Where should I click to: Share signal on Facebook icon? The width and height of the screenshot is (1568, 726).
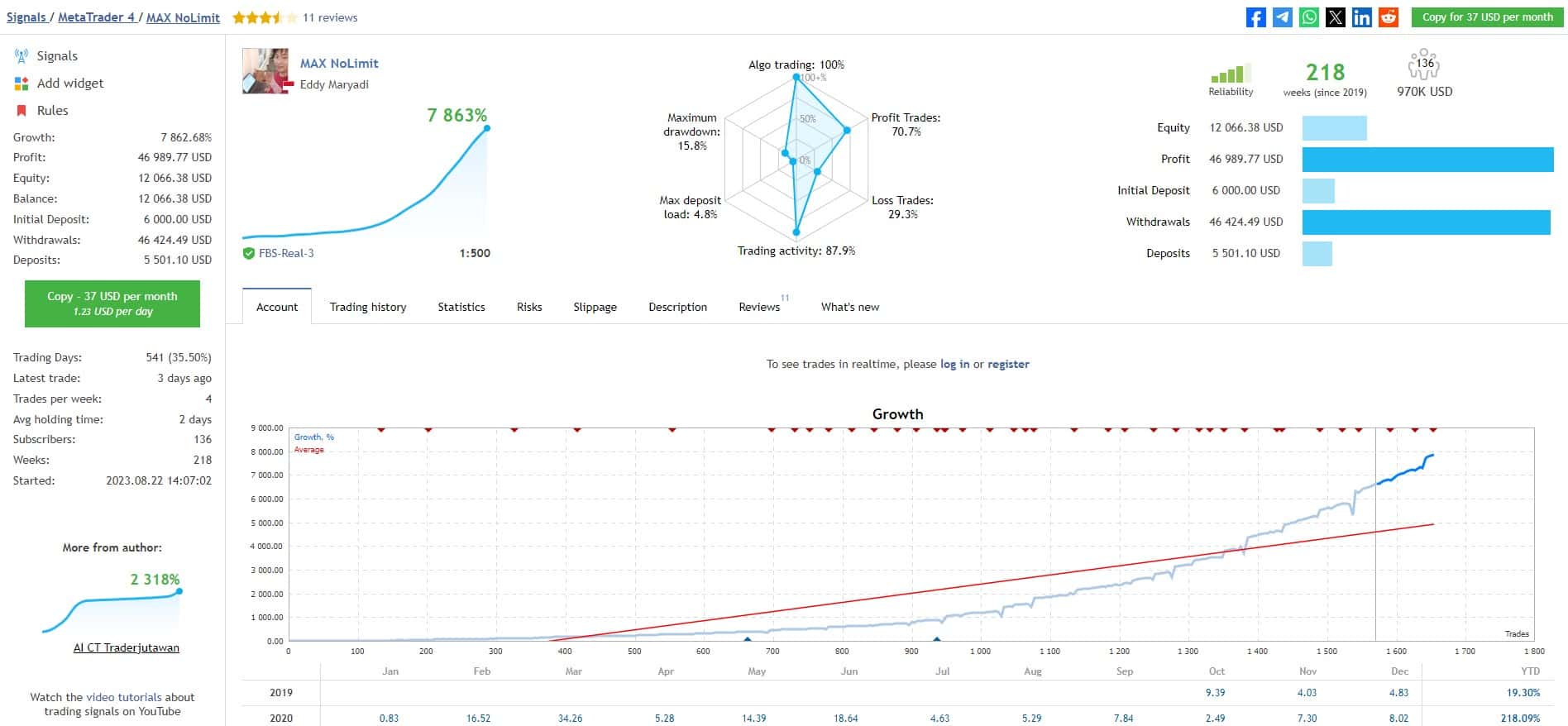point(1255,17)
